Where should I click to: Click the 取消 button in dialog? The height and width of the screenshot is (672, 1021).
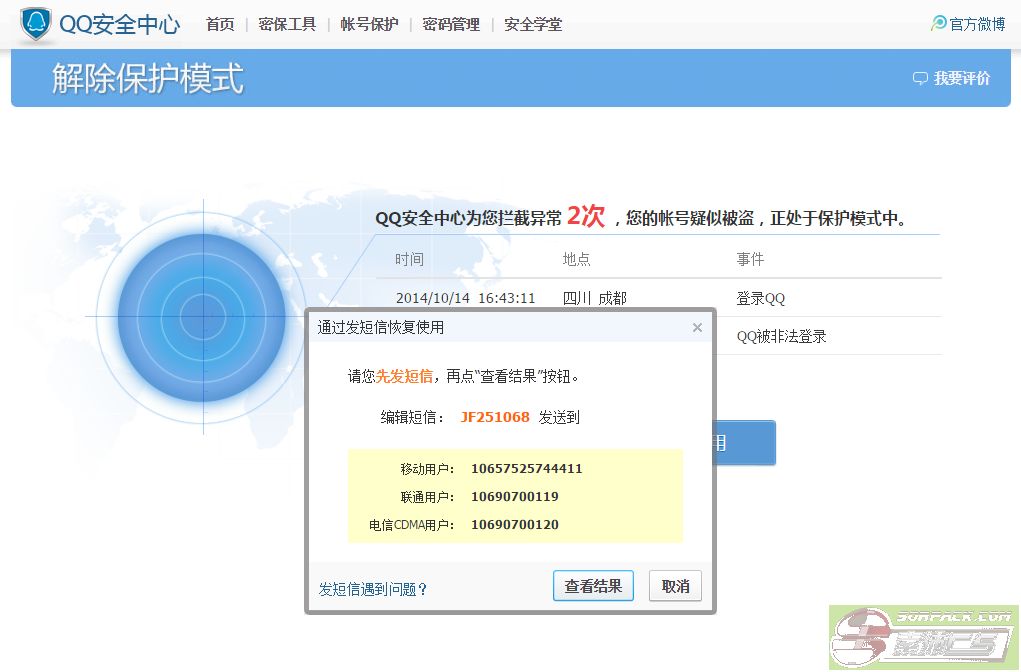tap(675, 586)
